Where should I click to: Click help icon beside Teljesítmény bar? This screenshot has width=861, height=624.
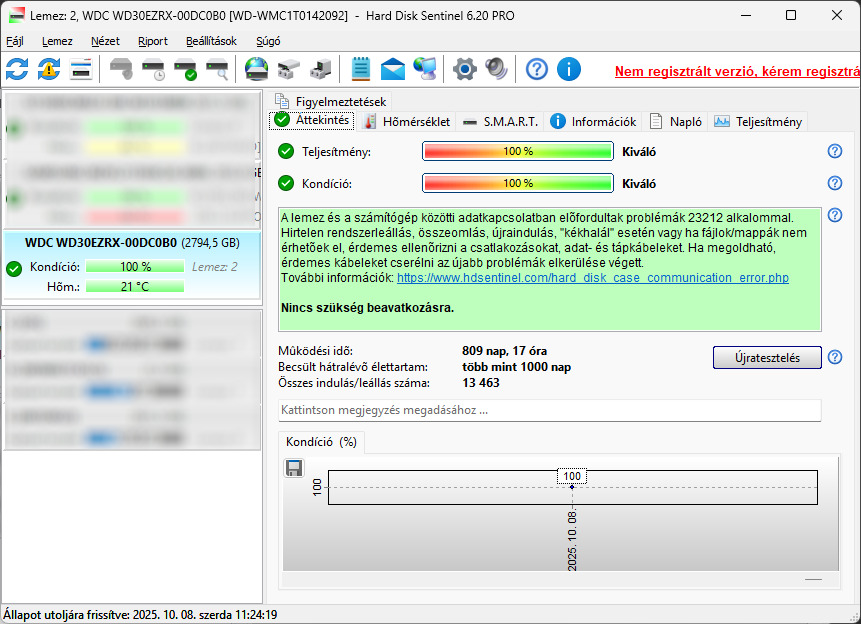click(835, 151)
